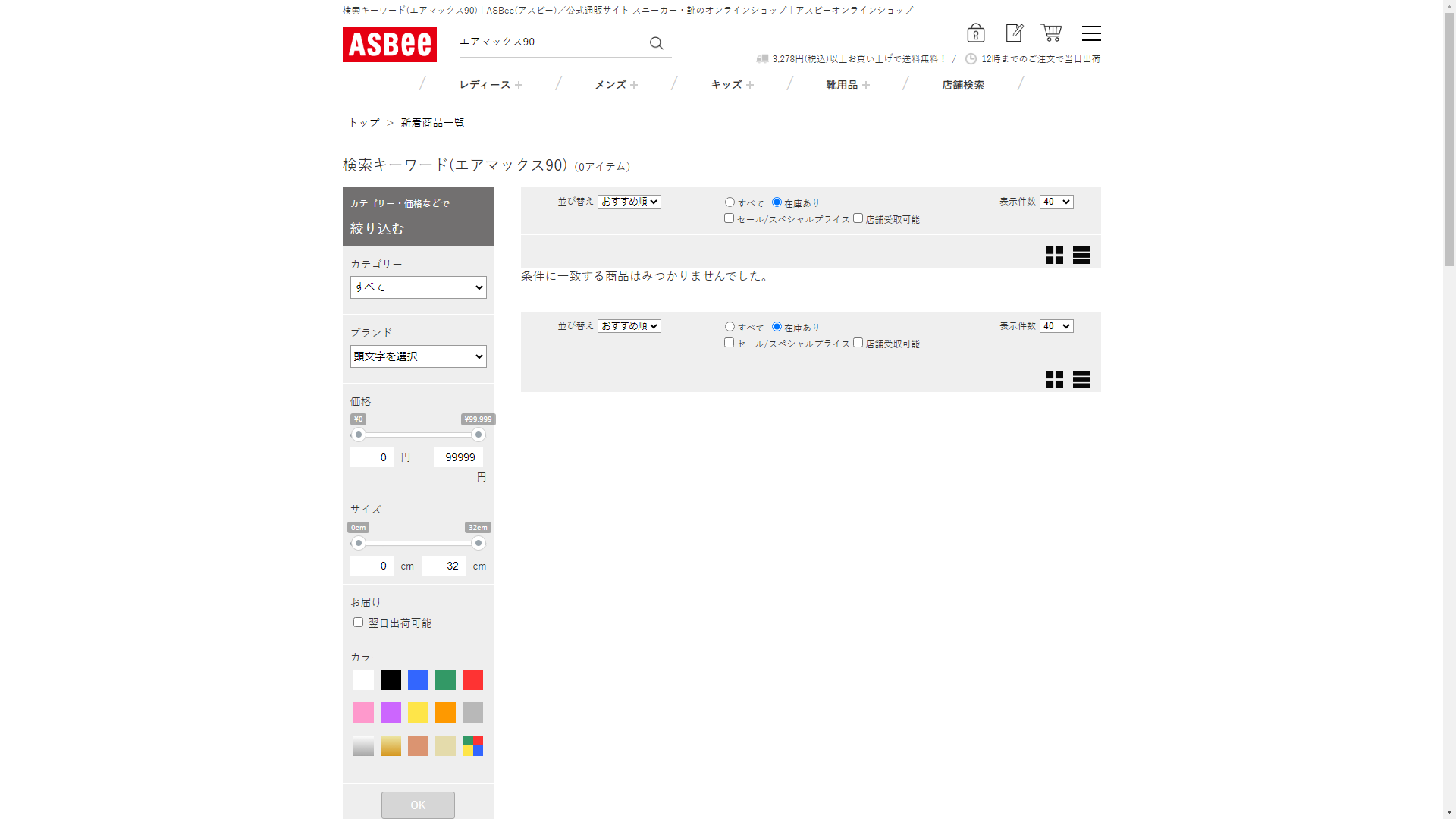Switch to grid view in top toolbar
This screenshot has height=819, width=1456.
[1054, 255]
